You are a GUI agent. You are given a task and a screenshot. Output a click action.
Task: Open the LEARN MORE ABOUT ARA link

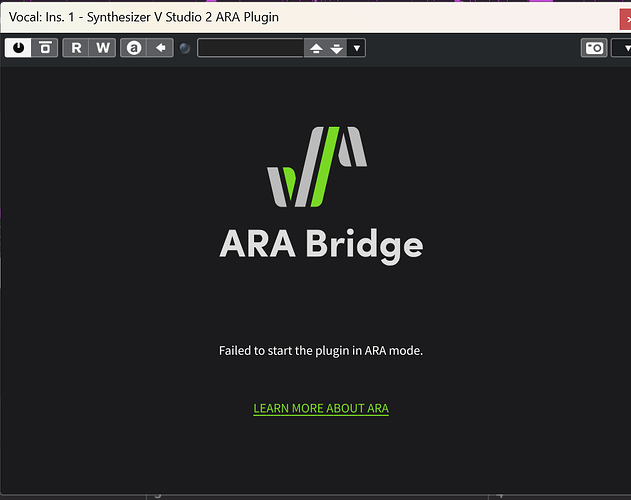click(321, 408)
